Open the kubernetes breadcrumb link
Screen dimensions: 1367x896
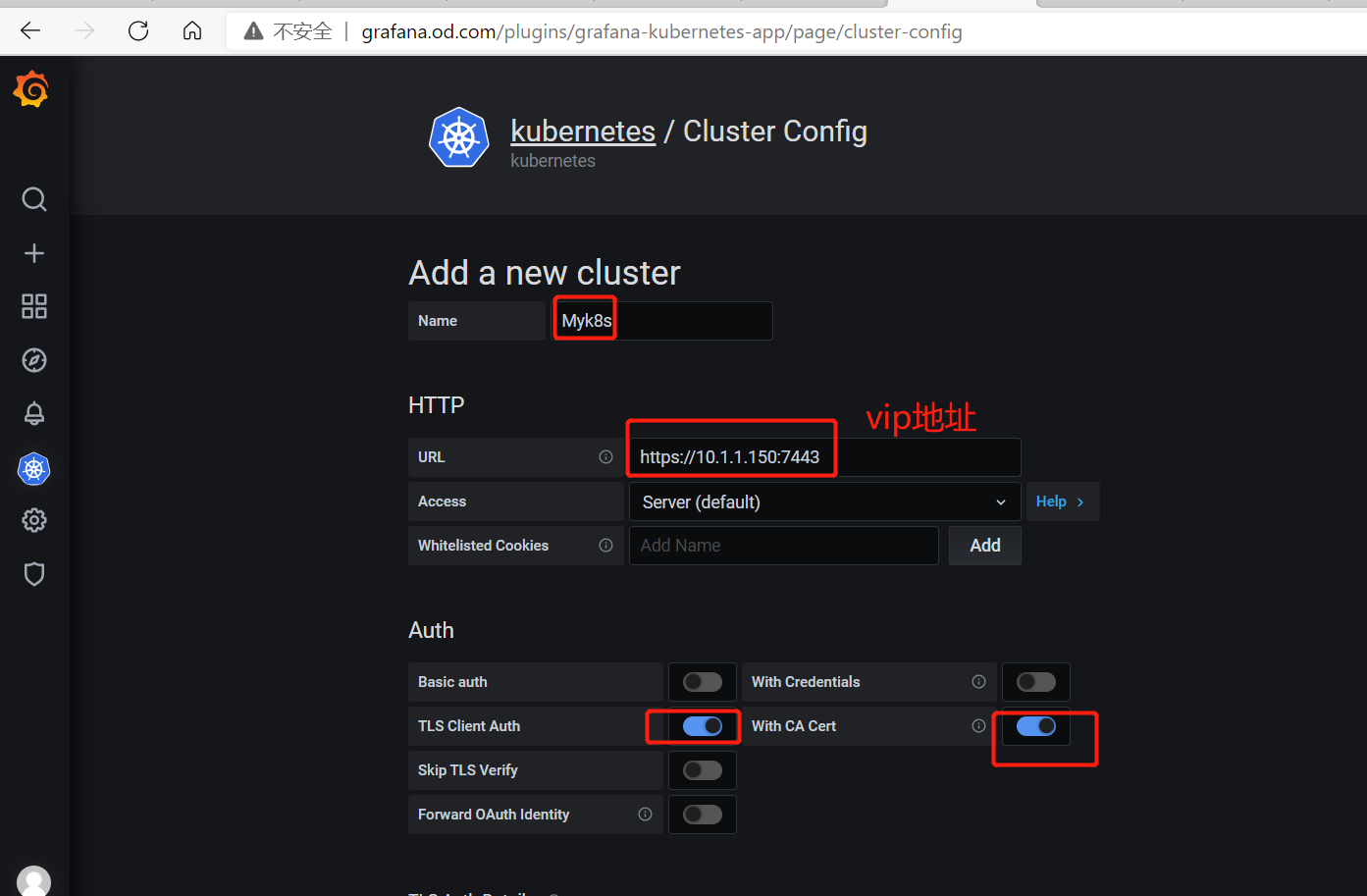(583, 132)
